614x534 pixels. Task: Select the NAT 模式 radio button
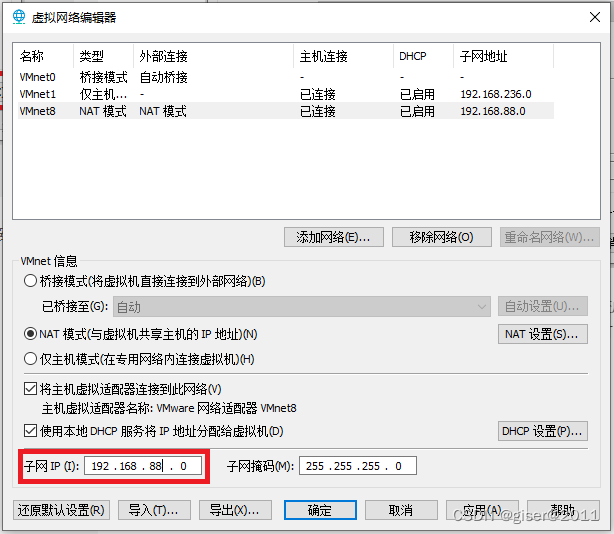(30, 334)
